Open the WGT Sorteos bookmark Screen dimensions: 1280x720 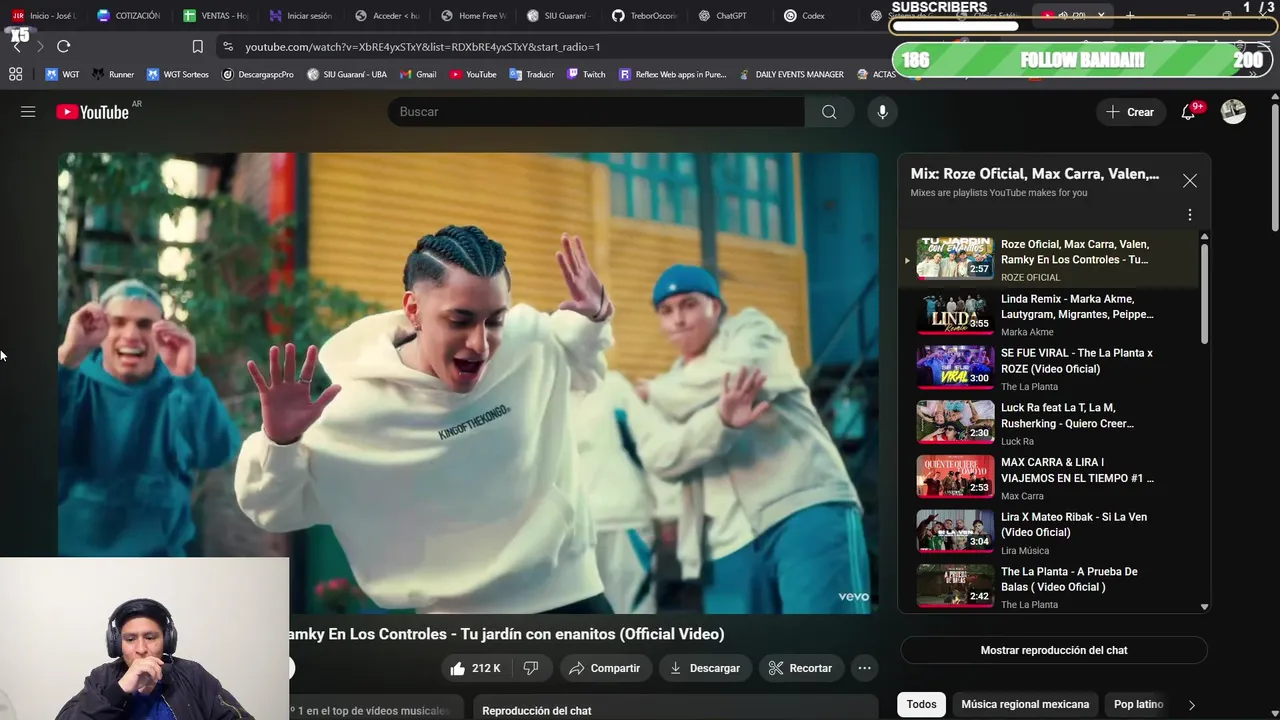(x=178, y=74)
